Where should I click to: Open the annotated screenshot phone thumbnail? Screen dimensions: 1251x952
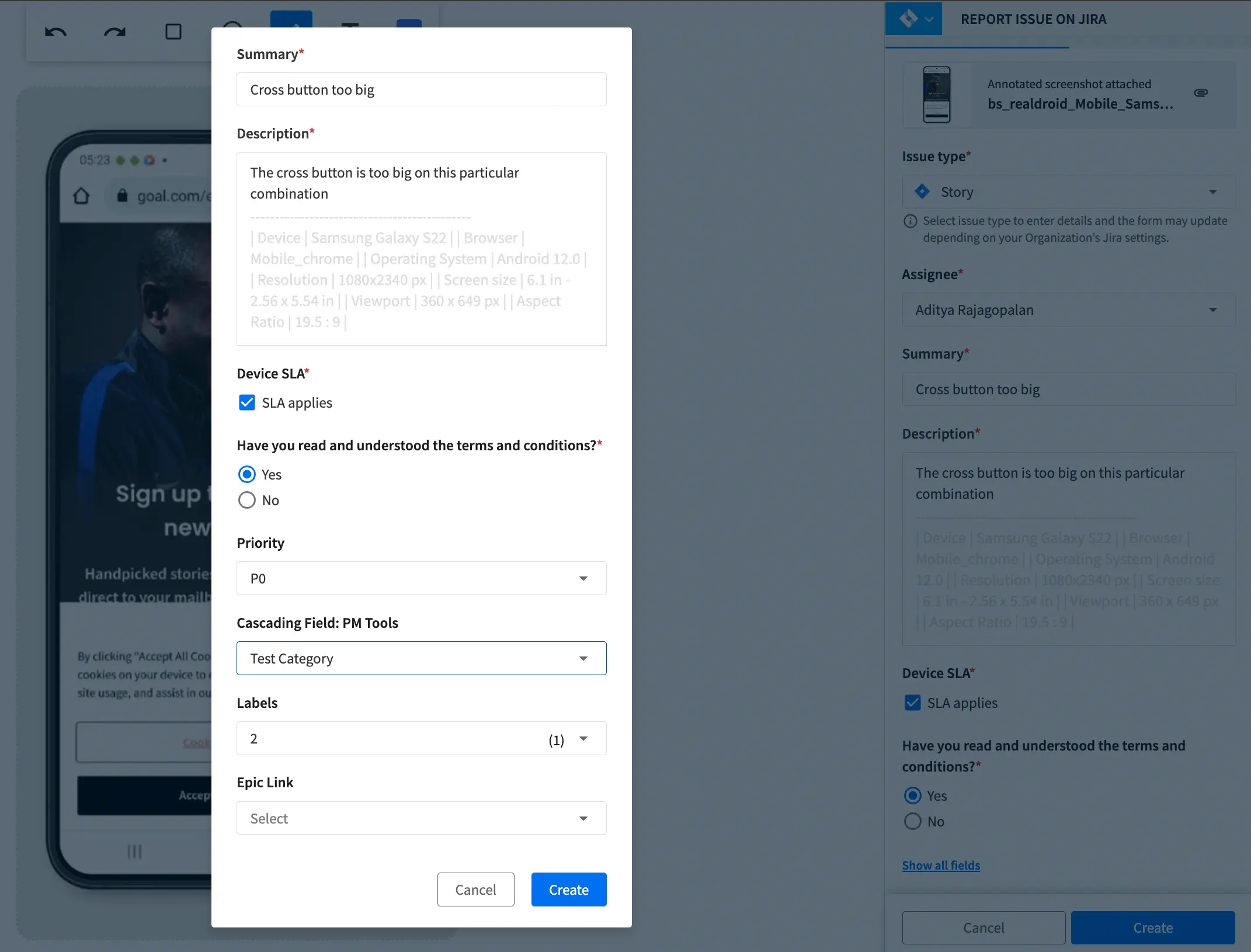(937, 95)
